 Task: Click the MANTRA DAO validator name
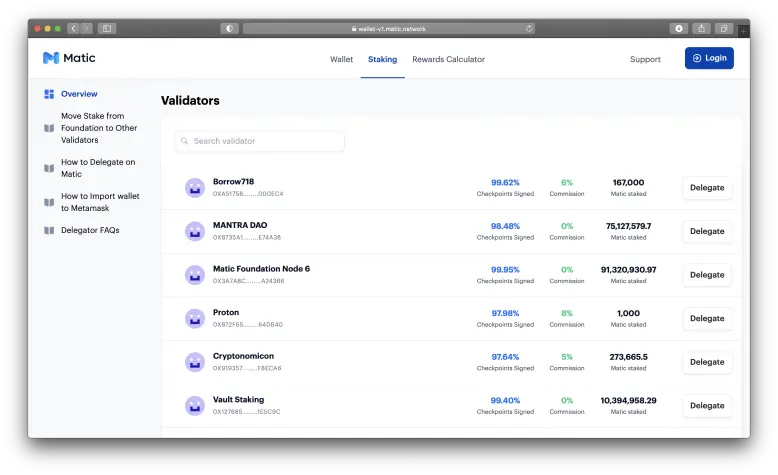point(240,225)
